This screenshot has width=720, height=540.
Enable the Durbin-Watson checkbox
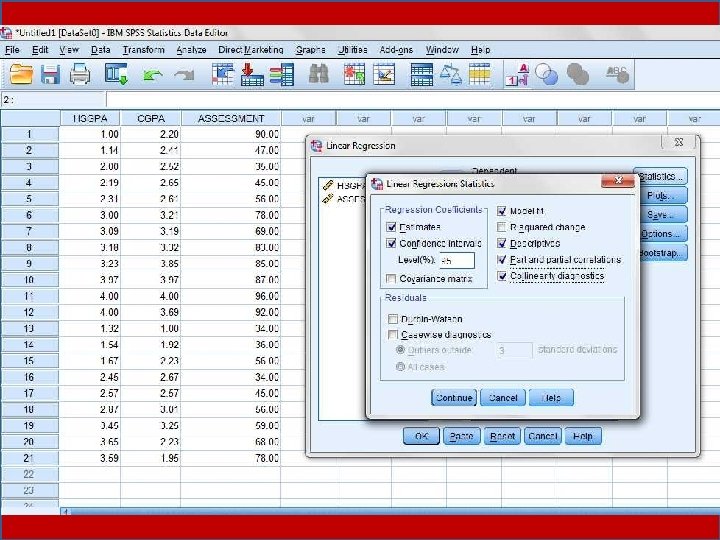tap(393, 319)
